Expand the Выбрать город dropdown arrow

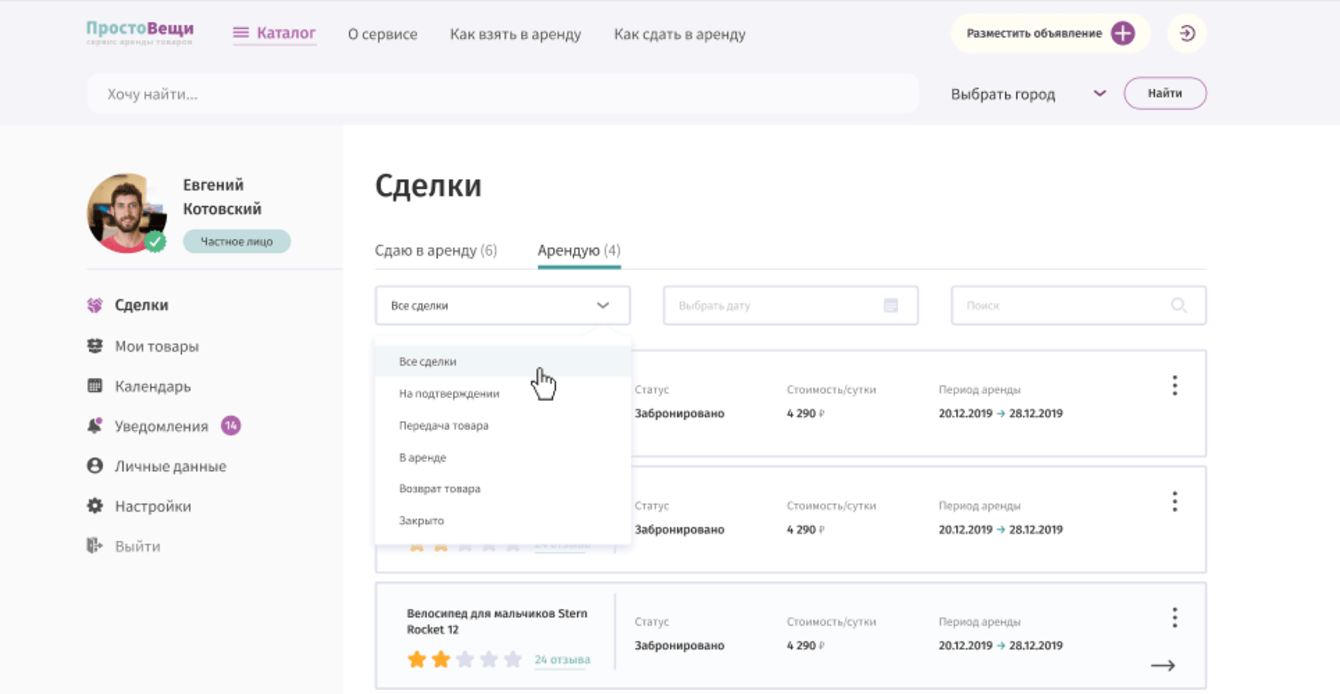tap(1100, 93)
